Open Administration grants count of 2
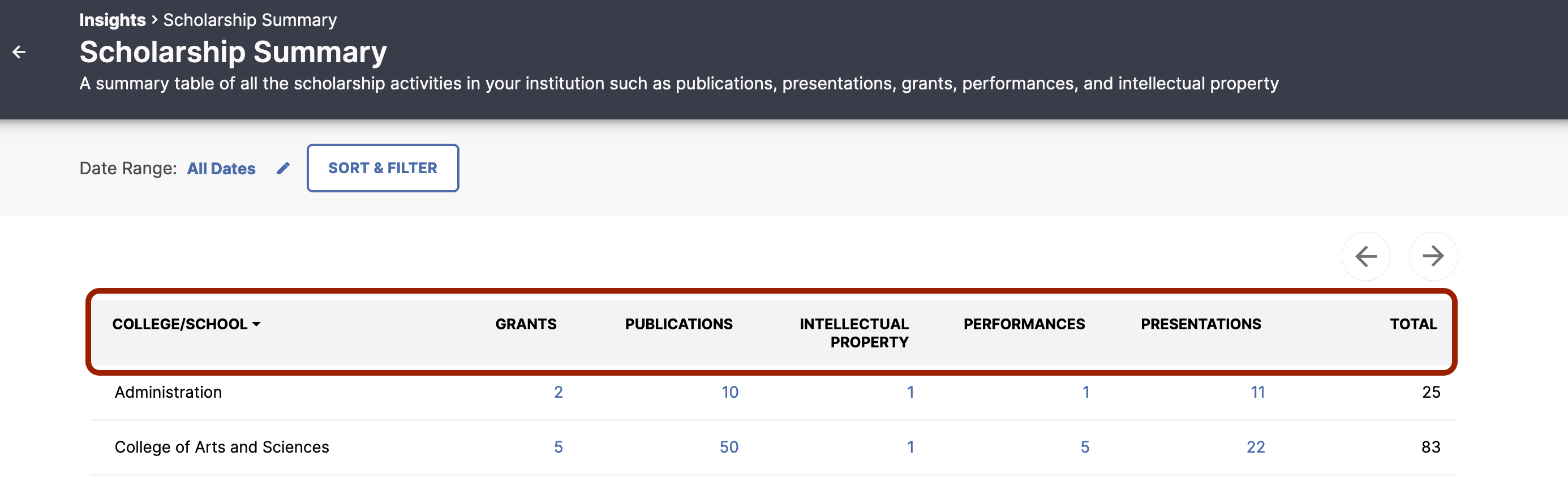Image resolution: width=1568 pixels, height=486 pixels. (558, 392)
